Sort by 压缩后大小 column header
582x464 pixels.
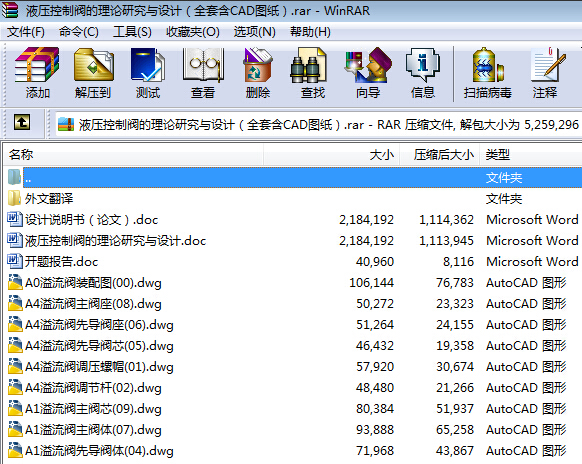440,154
